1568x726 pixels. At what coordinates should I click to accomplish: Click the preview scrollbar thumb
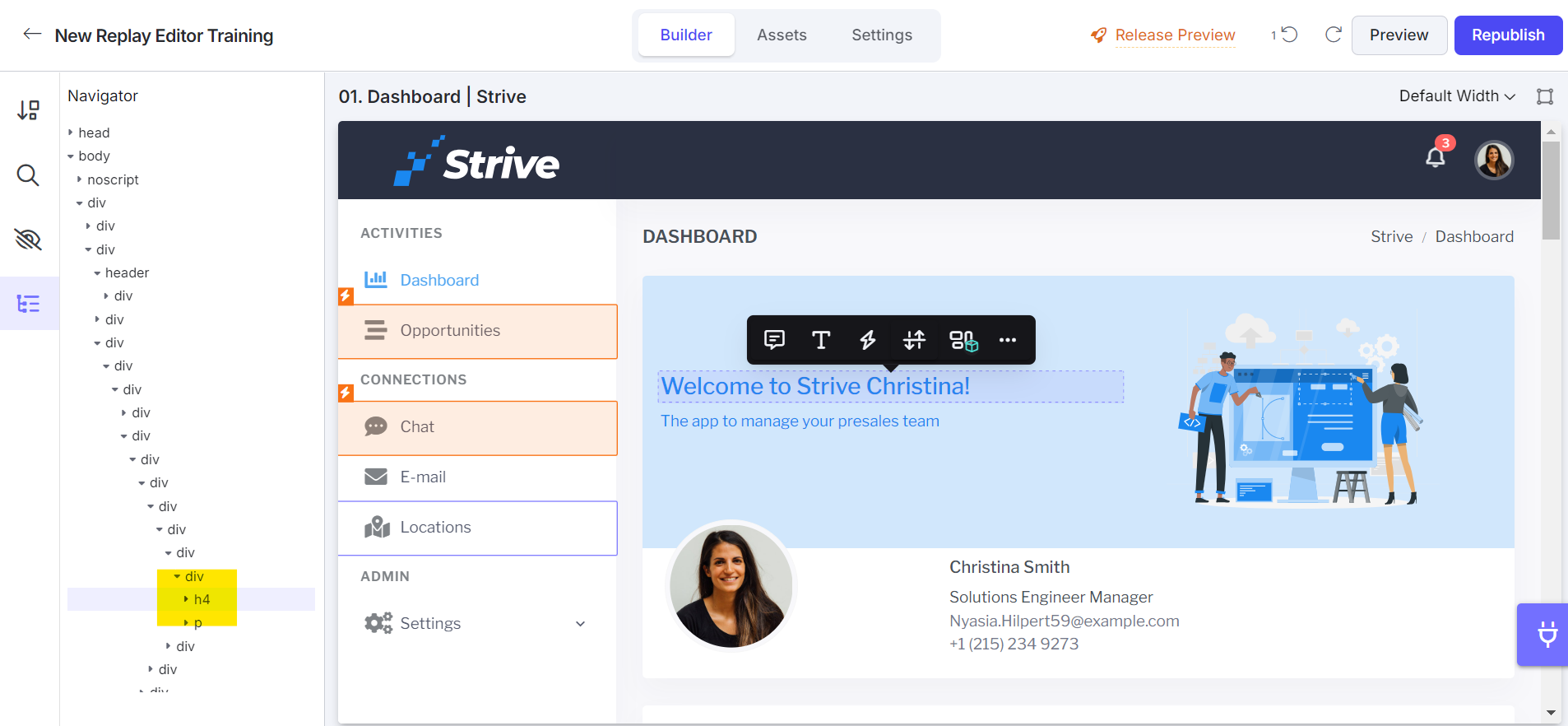[1551, 190]
